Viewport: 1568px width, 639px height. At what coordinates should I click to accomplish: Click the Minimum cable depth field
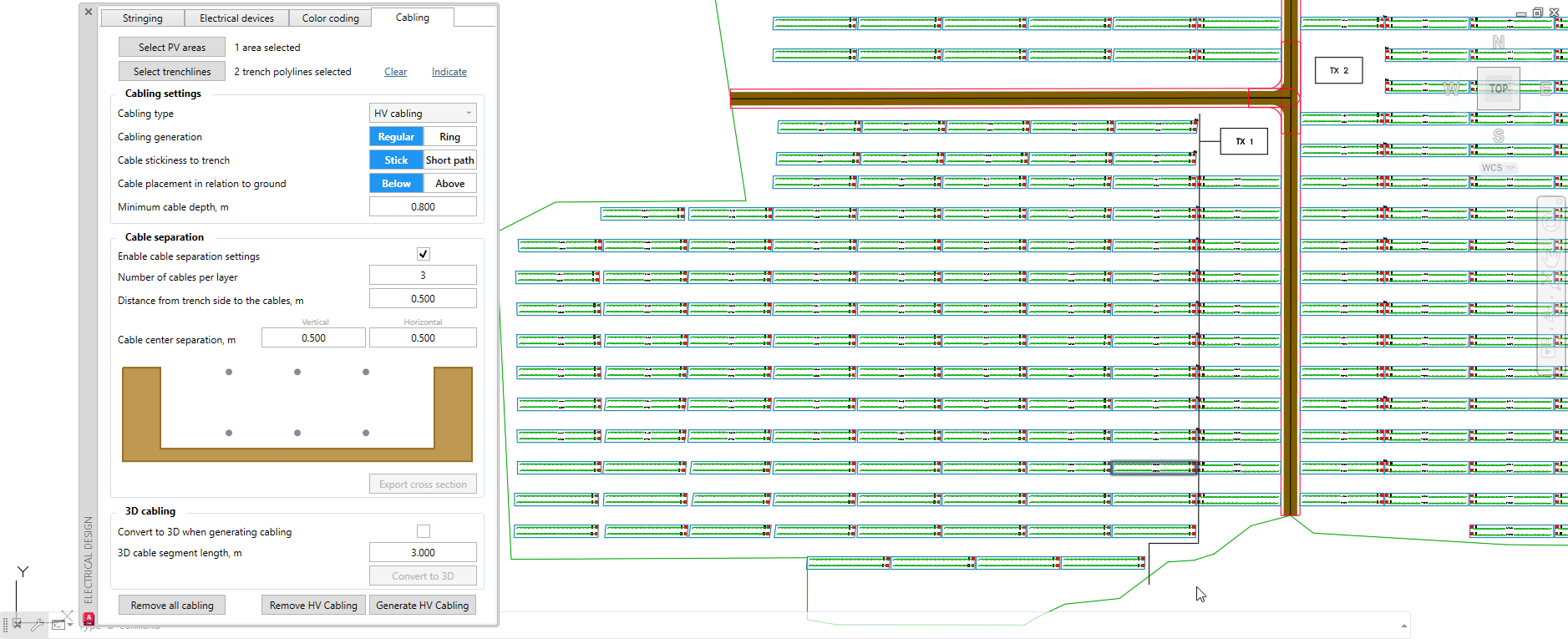click(423, 207)
